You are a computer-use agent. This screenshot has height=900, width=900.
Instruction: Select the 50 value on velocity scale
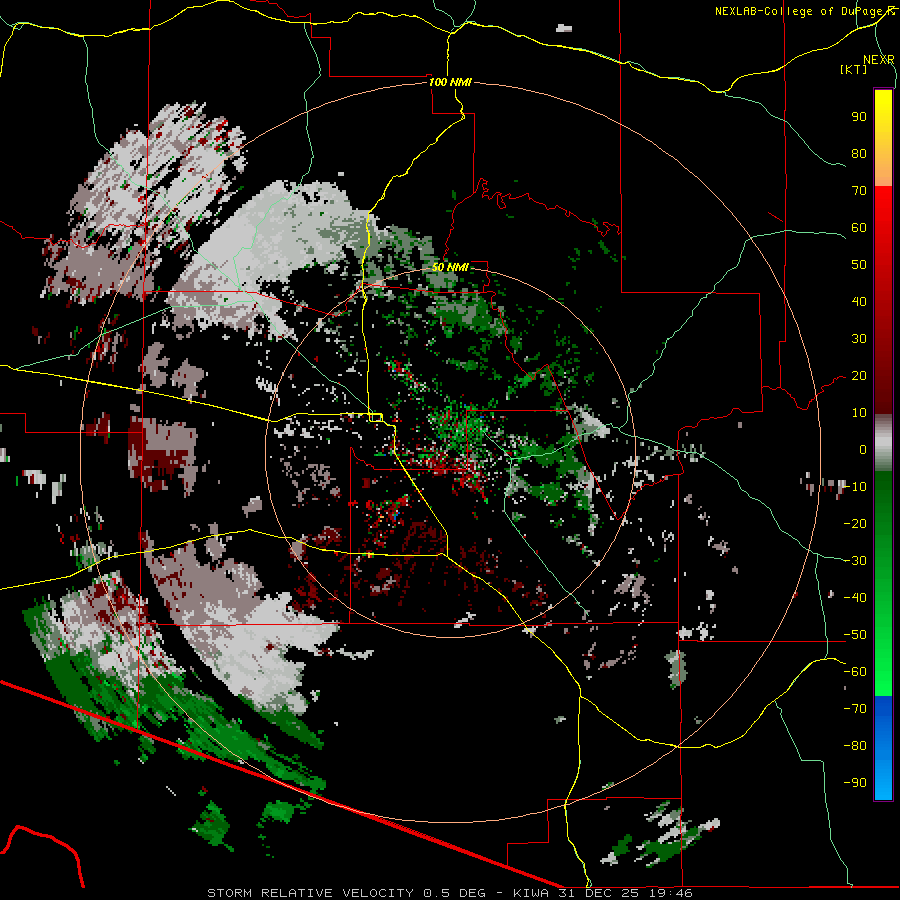point(859,265)
